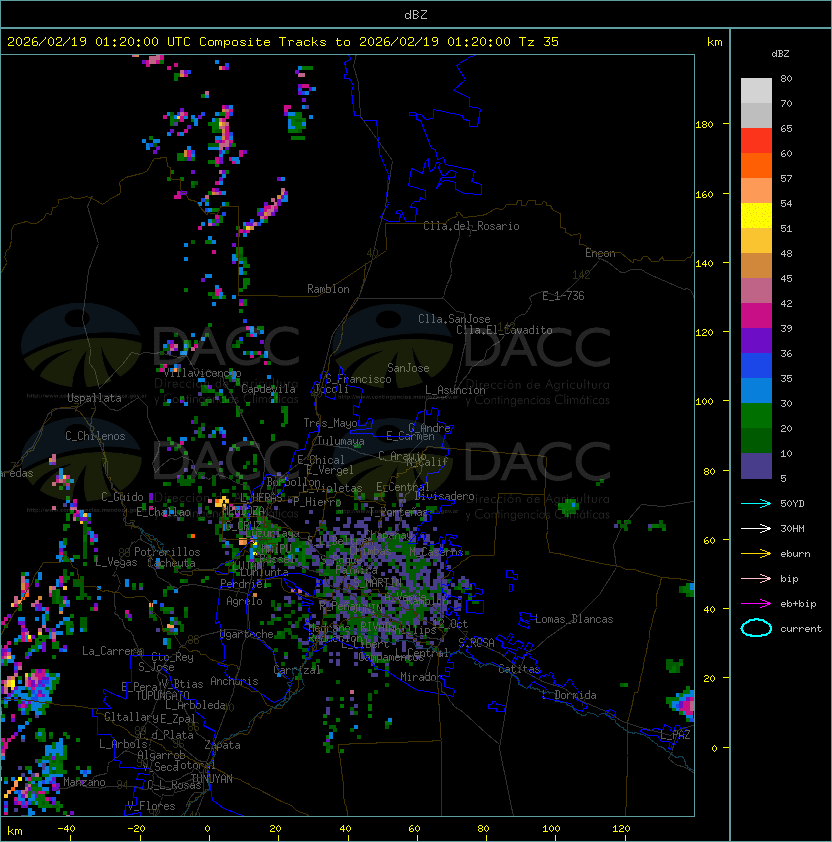The height and width of the screenshot is (842, 832).
Task: Select the Ramblon place label
Action: [x=328, y=289]
